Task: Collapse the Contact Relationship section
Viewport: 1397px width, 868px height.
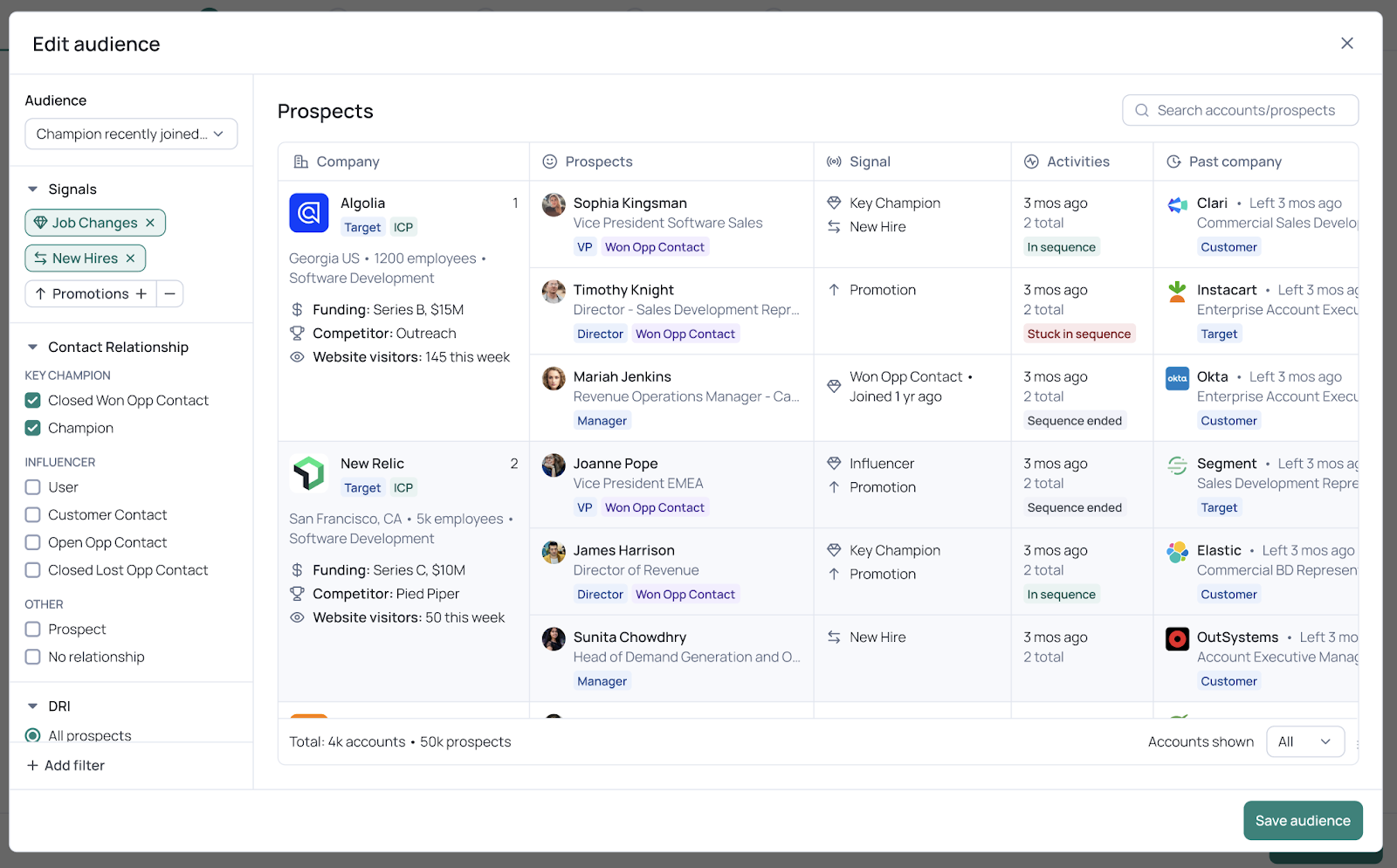Action: coord(33,348)
